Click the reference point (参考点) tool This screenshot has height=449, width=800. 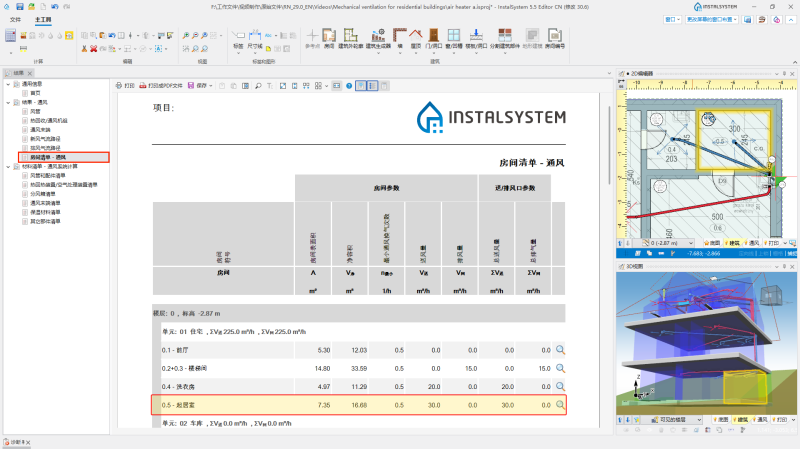pos(312,38)
